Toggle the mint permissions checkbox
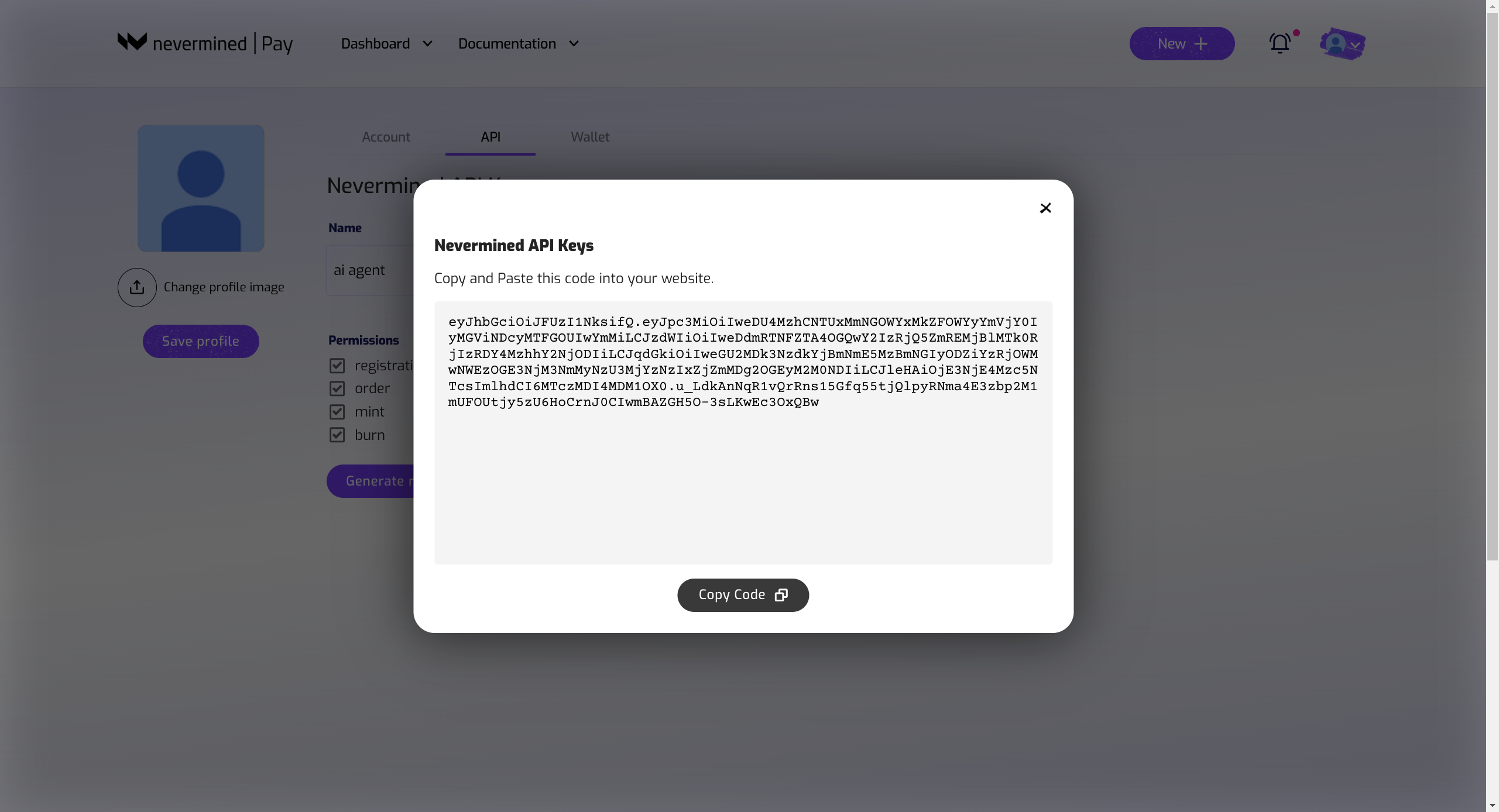The height and width of the screenshot is (812, 1499). (337, 411)
